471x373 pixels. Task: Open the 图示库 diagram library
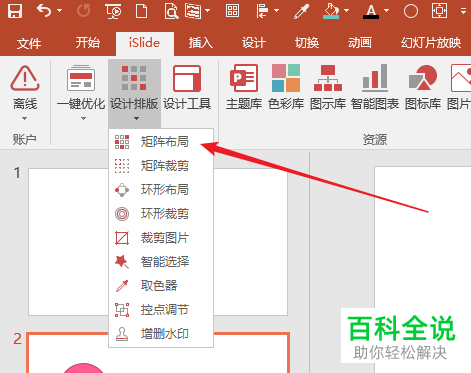click(x=328, y=88)
